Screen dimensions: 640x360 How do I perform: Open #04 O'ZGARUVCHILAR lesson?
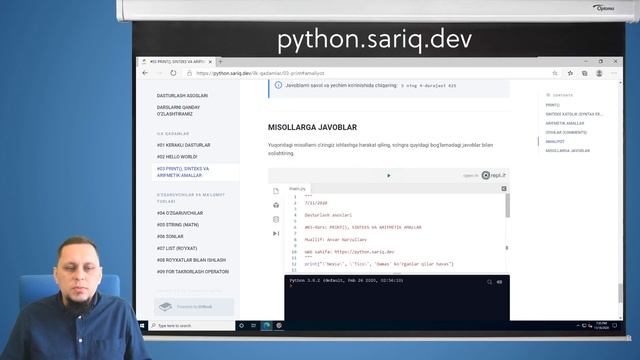click(x=180, y=213)
